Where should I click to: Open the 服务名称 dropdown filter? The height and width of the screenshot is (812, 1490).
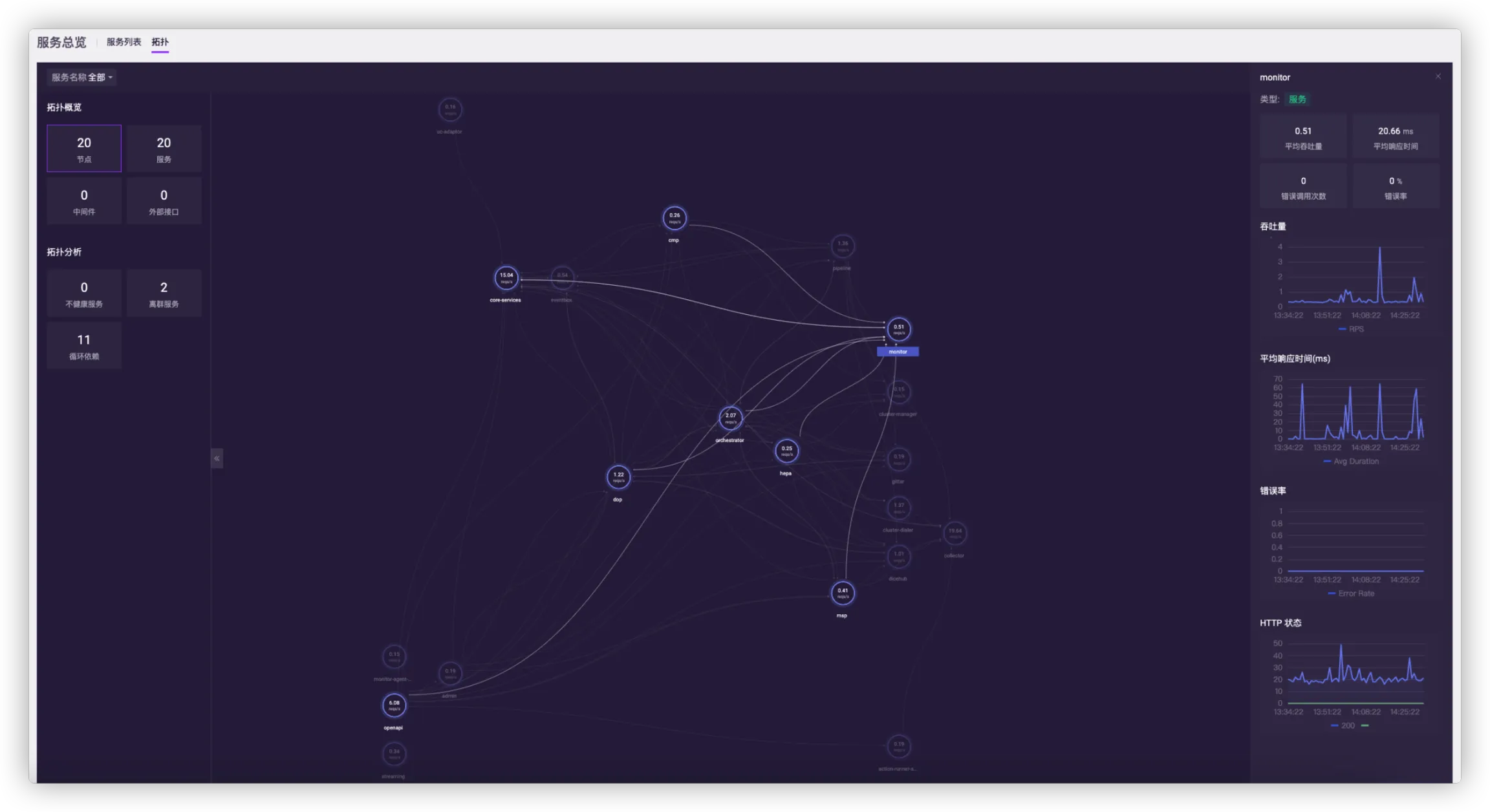pos(82,78)
